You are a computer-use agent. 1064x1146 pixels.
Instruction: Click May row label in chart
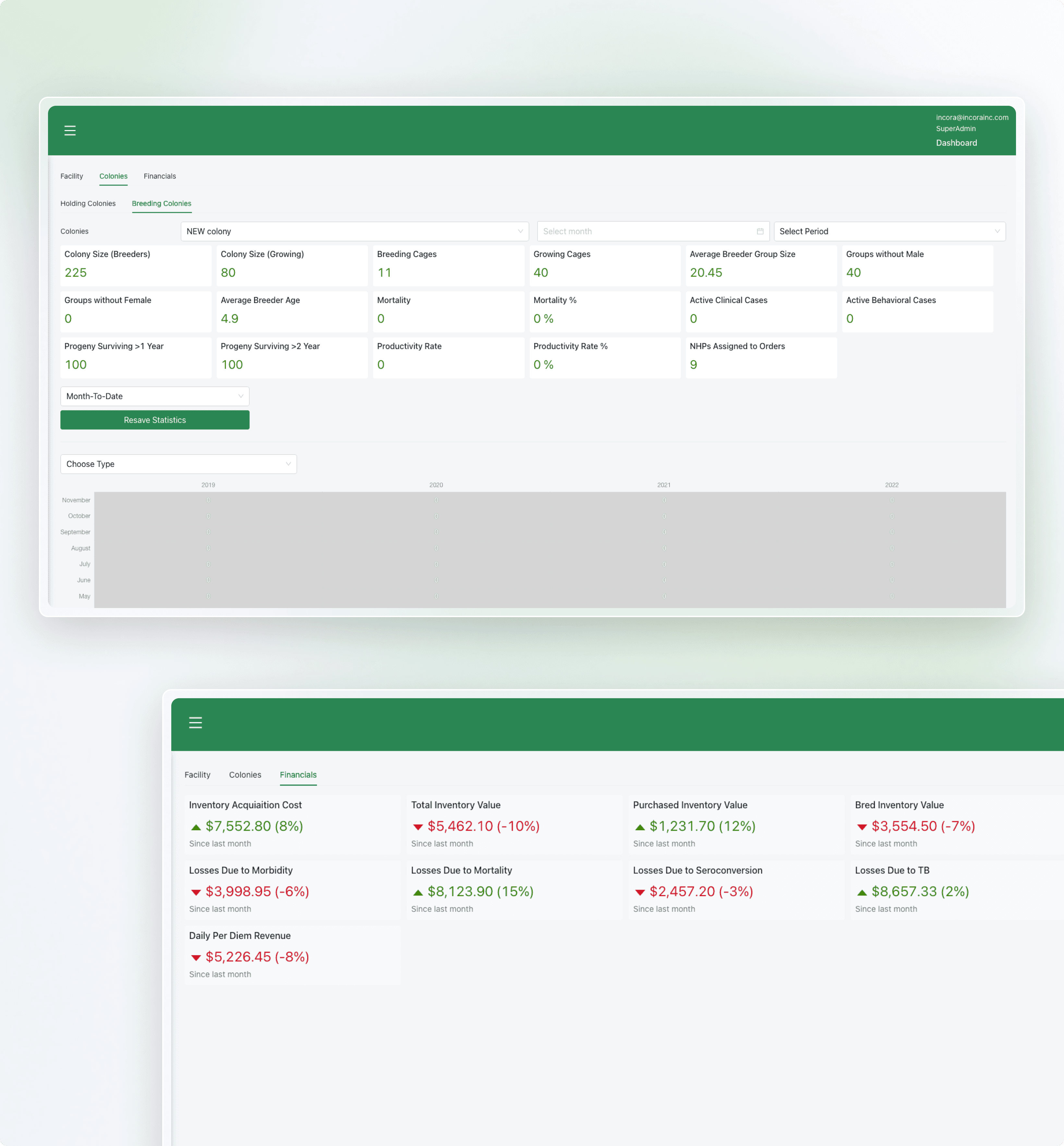85,596
